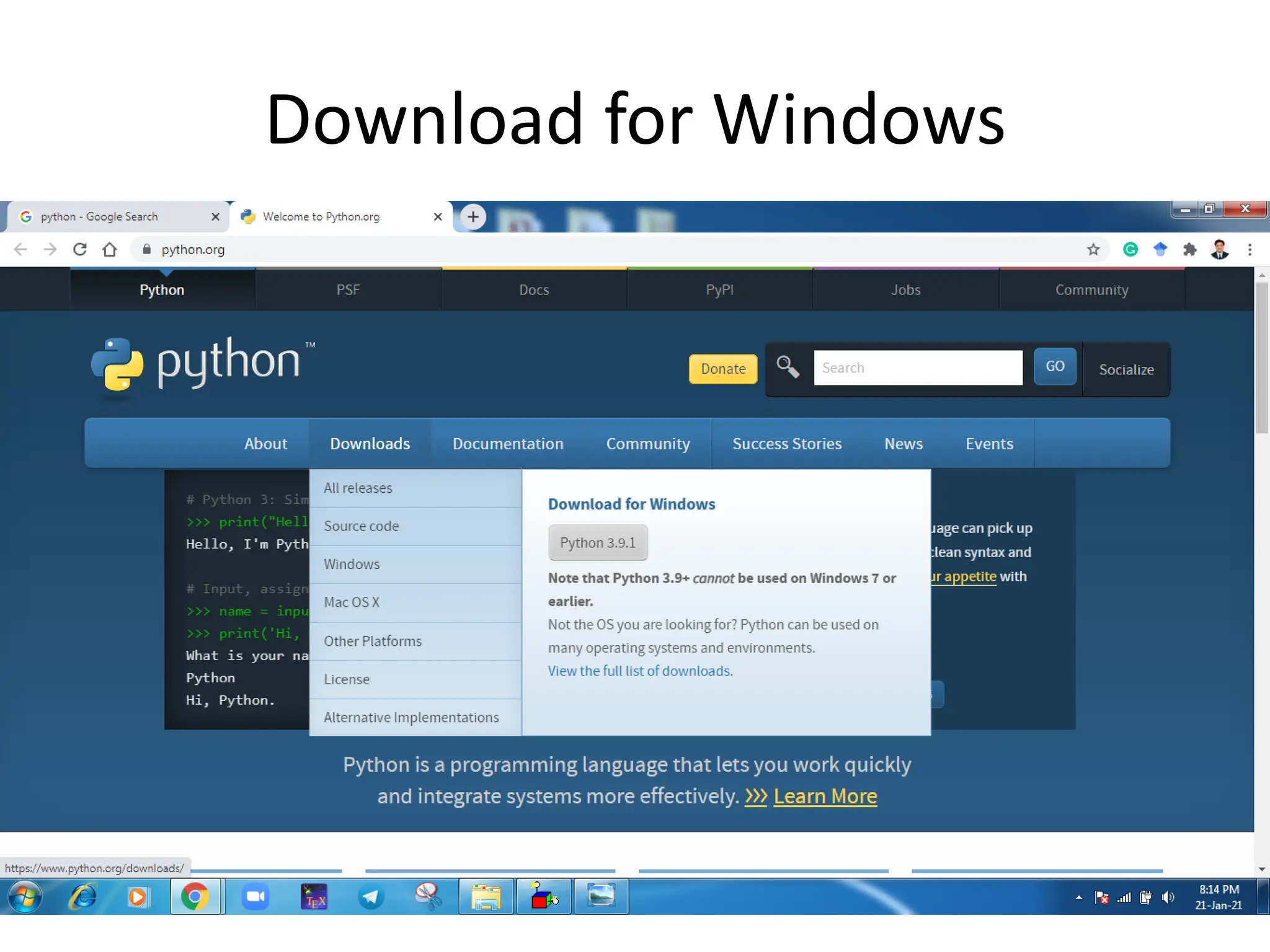
Task: Open the Events menu
Action: pyautogui.click(x=989, y=444)
